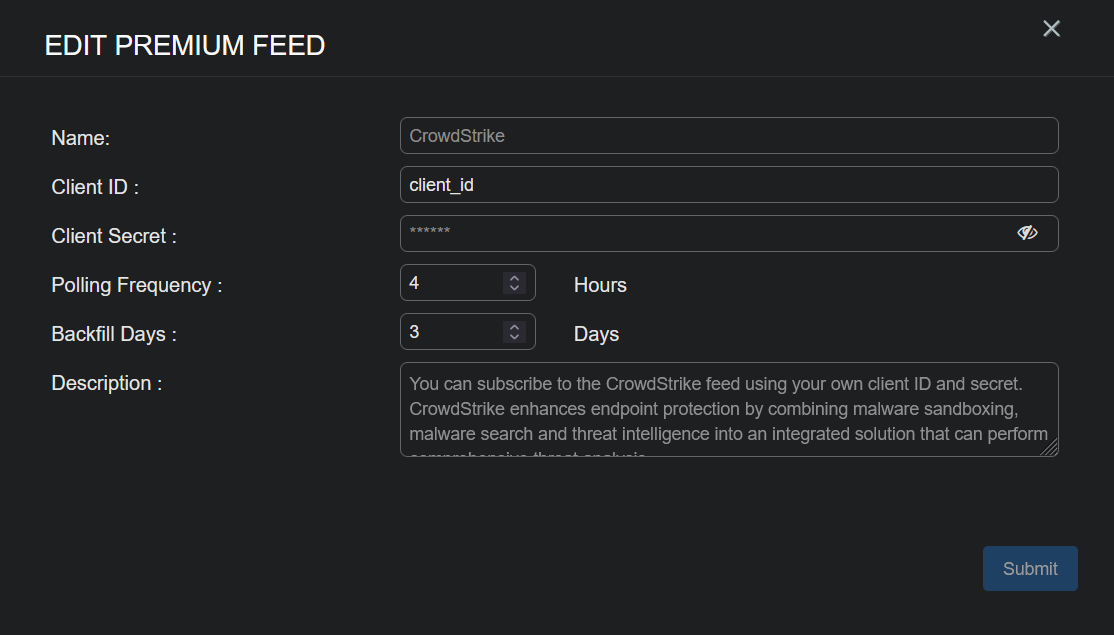The width and height of the screenshot is (1114, 635).
Task: Click the Submit button
Action: 1030,568
